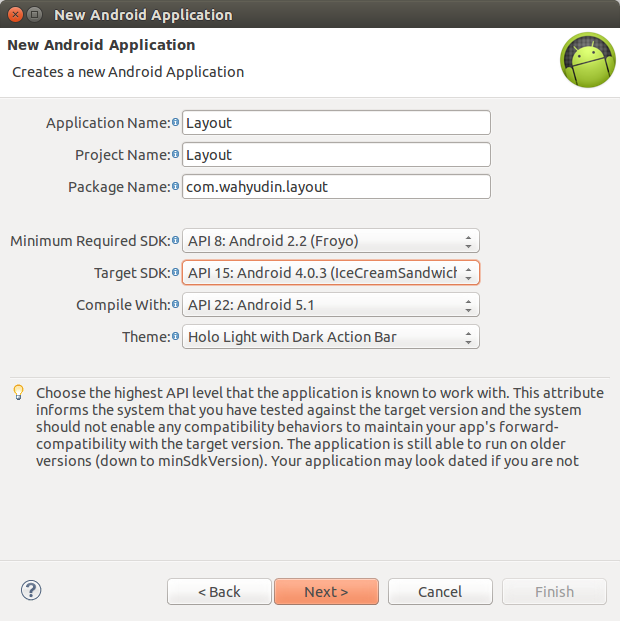Click the 'Package Name:' label
Screen dimensions: 620x621
tap(119, 187)
